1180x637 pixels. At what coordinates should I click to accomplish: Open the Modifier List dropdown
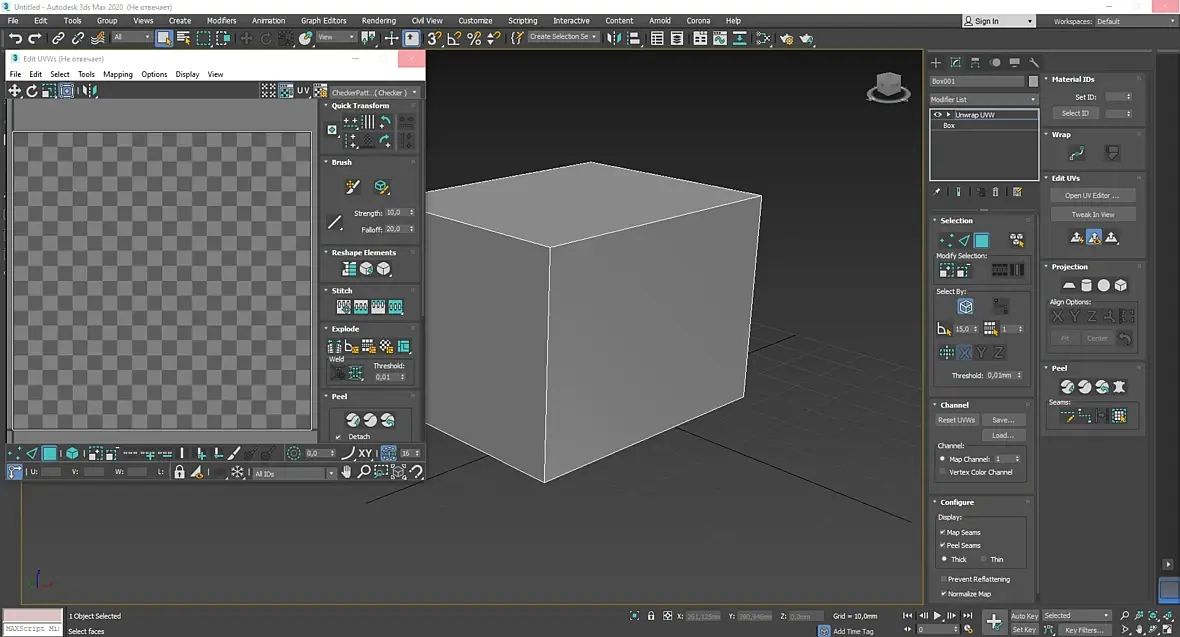[x=984, y=99]
